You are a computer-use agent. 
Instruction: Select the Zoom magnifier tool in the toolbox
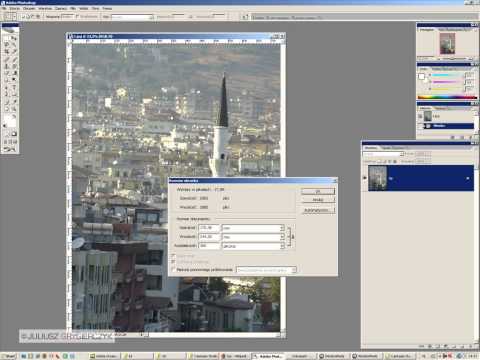(14, 109)
